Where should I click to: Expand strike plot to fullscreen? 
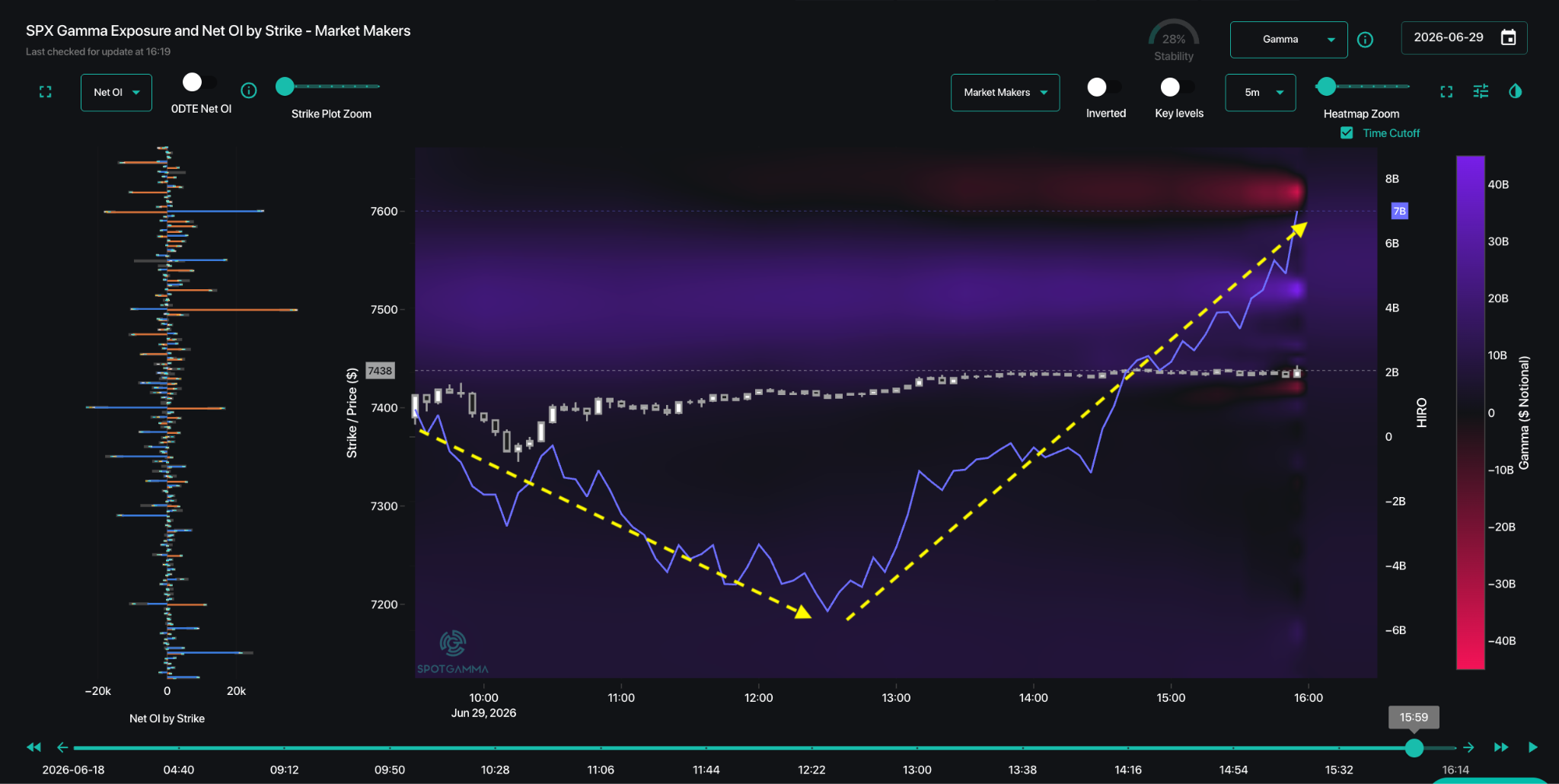click(45, 92)
